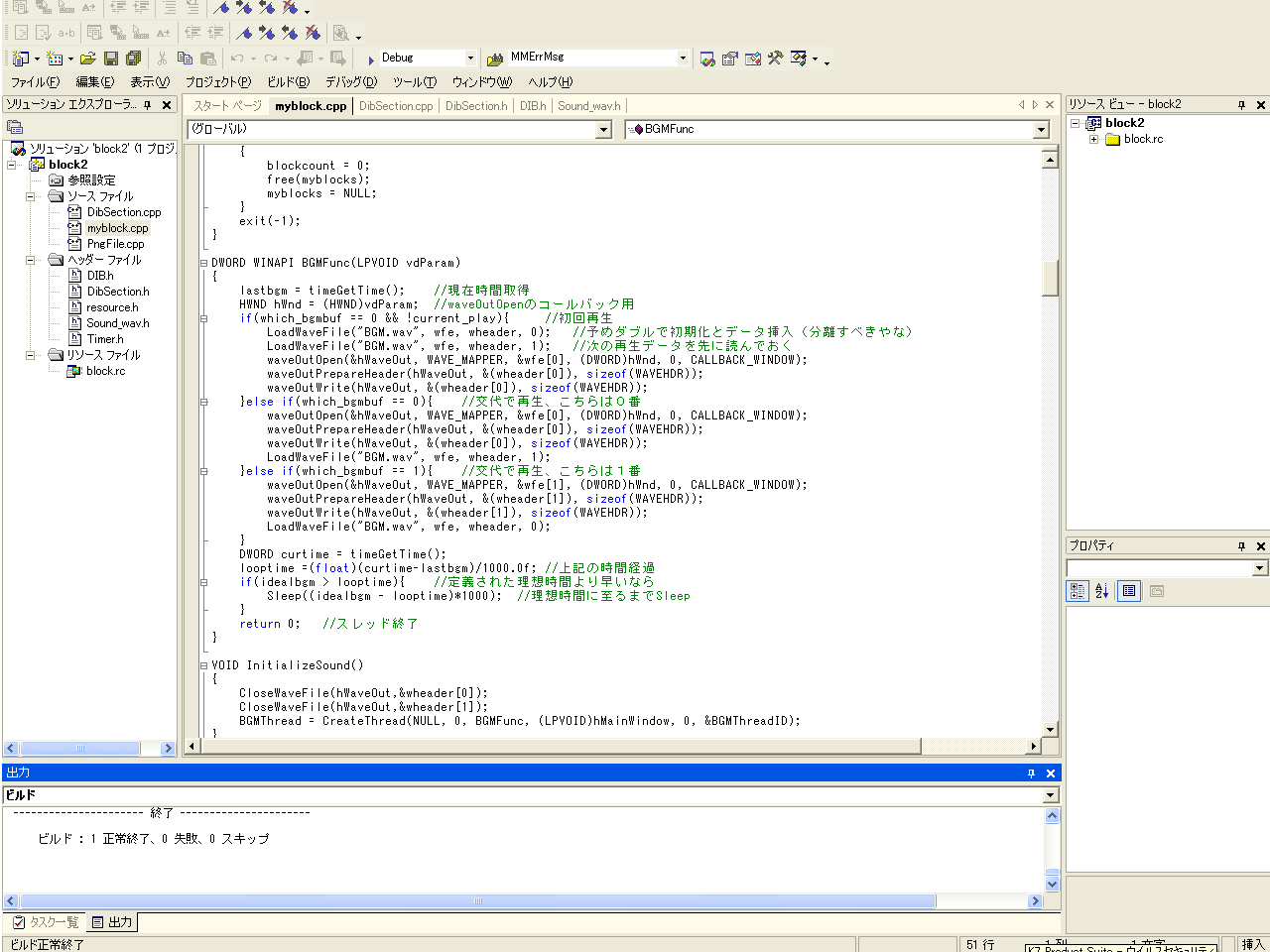Click the Increase Indent icon in second row
Viewport: 1270px width, 952px height.
point(215,33)
